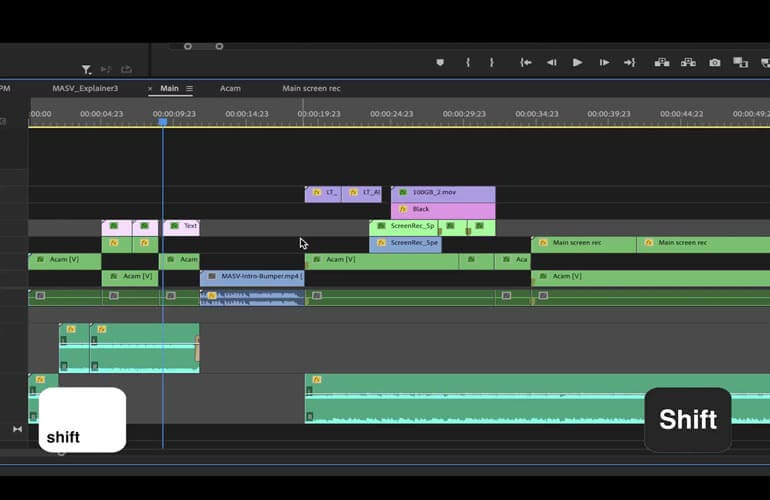Select the short Aca clip
Viewport: 770px width, 500px height.
(513, 261)
